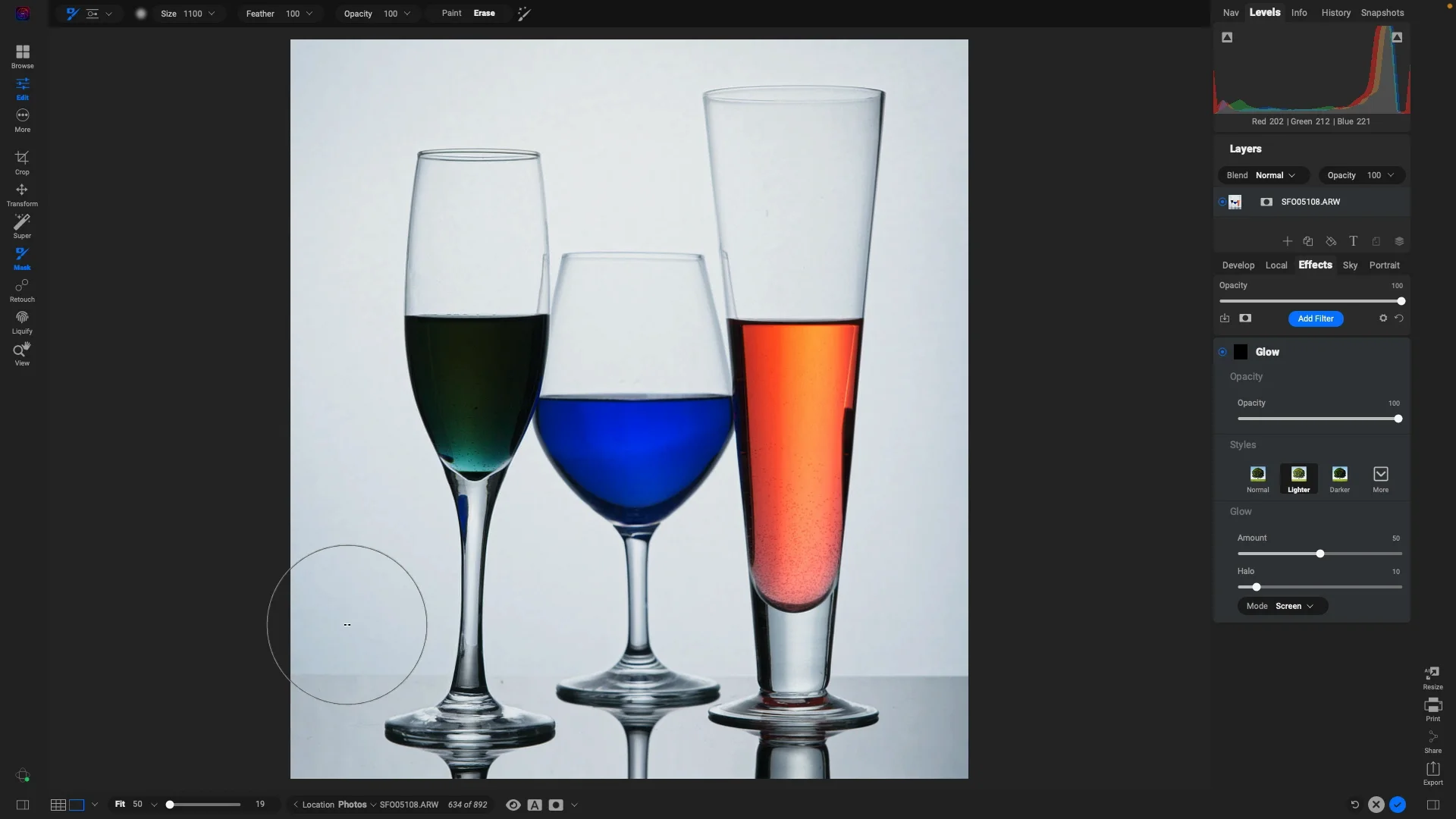The image size is (1456, 819).
Task: Click the add layer plus icon
Action: 1287,241
